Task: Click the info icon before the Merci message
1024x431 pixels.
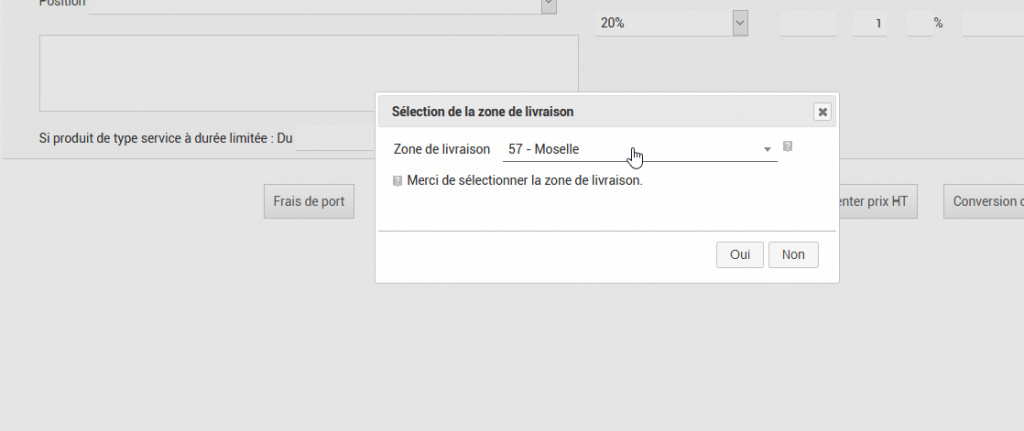Action: (x=398, y=182)
